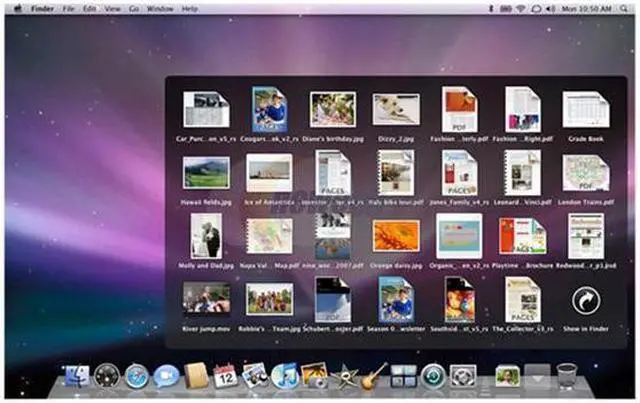The width and height of the screenshot is (640, 403).
Task: Open the Schubert PDF file
Action: [332, 299]
